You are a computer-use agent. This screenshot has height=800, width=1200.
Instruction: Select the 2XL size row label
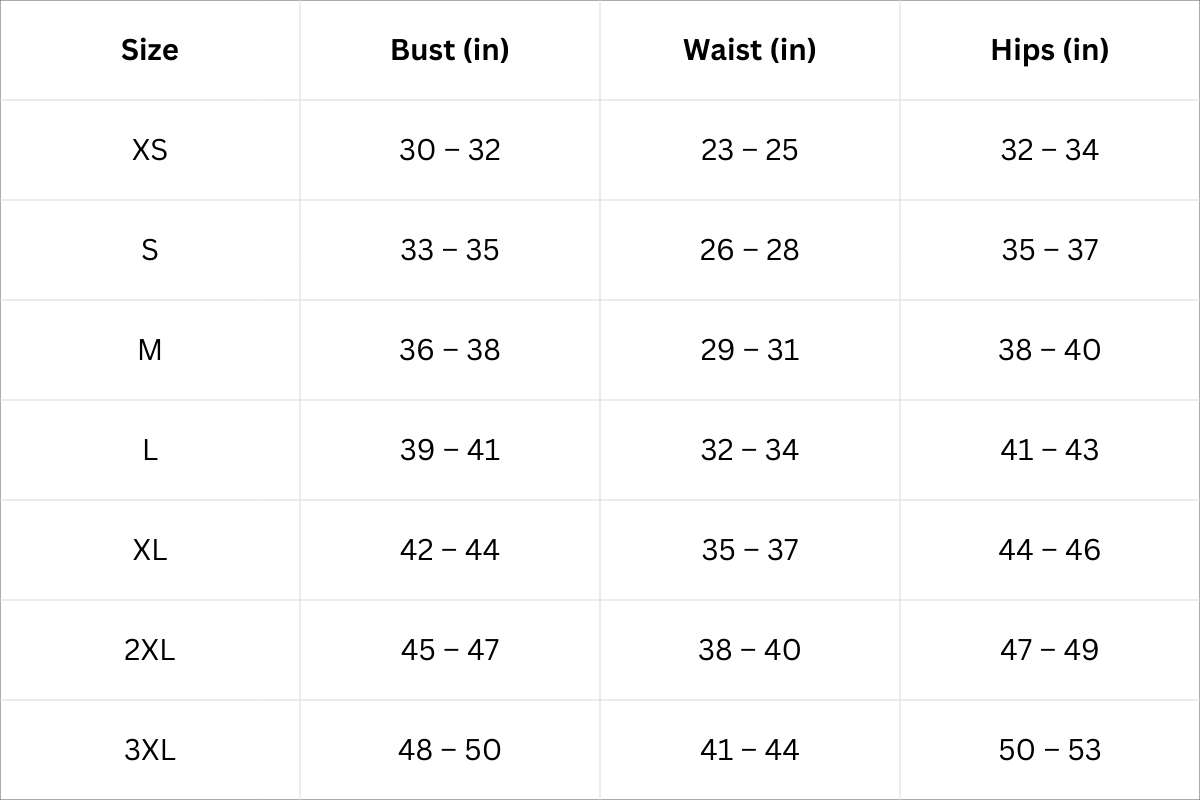tap(150, 650)
